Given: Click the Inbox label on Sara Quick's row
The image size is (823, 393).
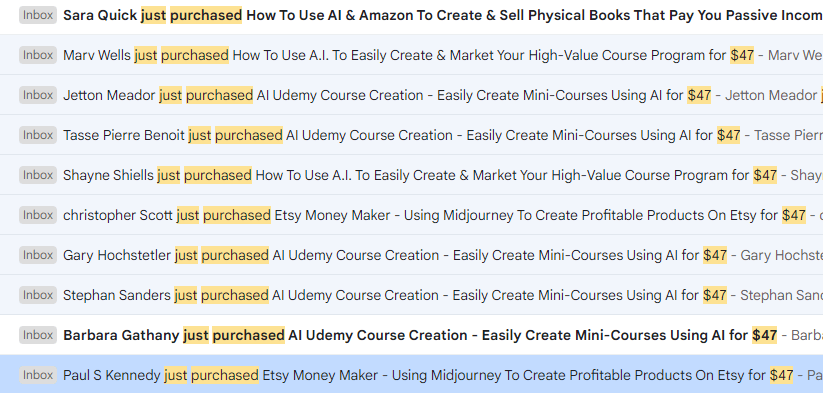Looking at the screenshot, I should (x=38, y=15).
